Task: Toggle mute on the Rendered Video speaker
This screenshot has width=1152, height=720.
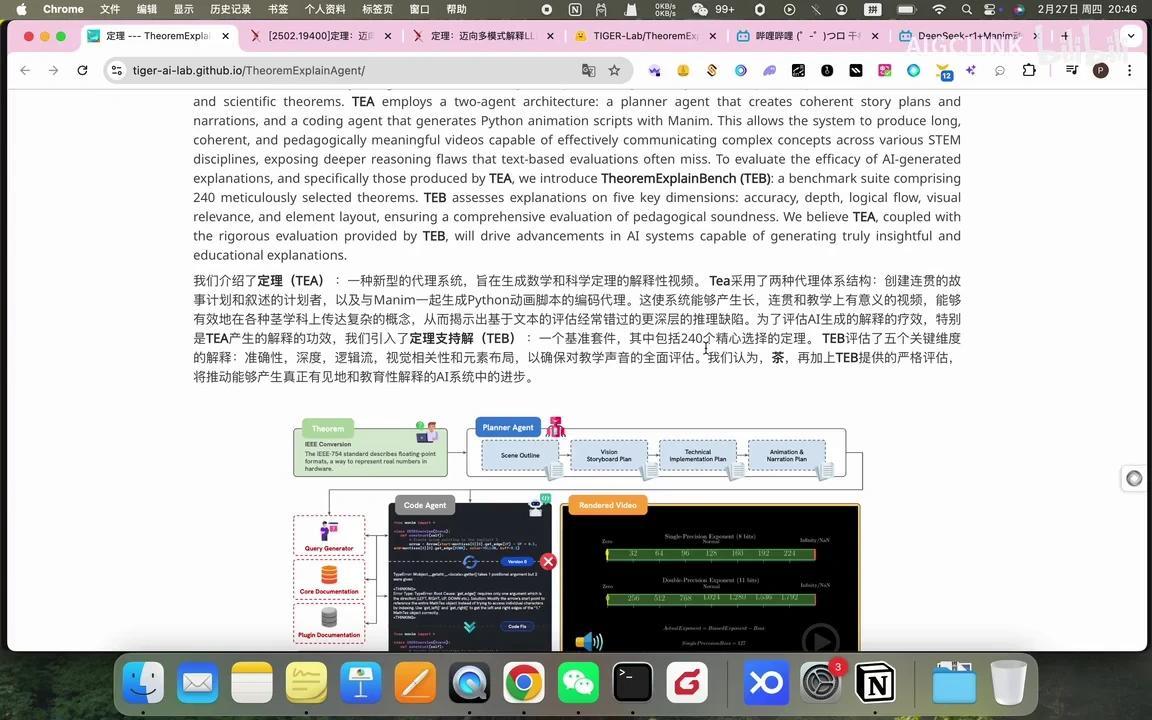Action: click(589, 641)
